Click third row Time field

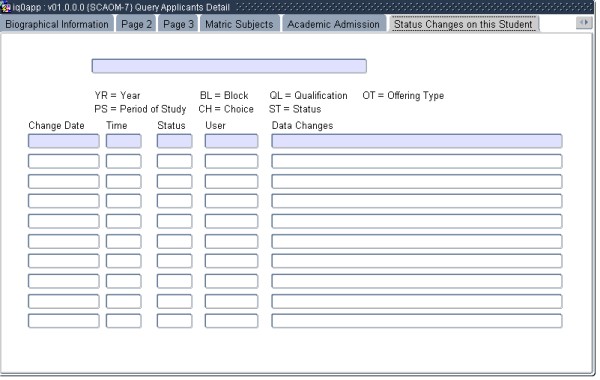click(x=124, y=181)
